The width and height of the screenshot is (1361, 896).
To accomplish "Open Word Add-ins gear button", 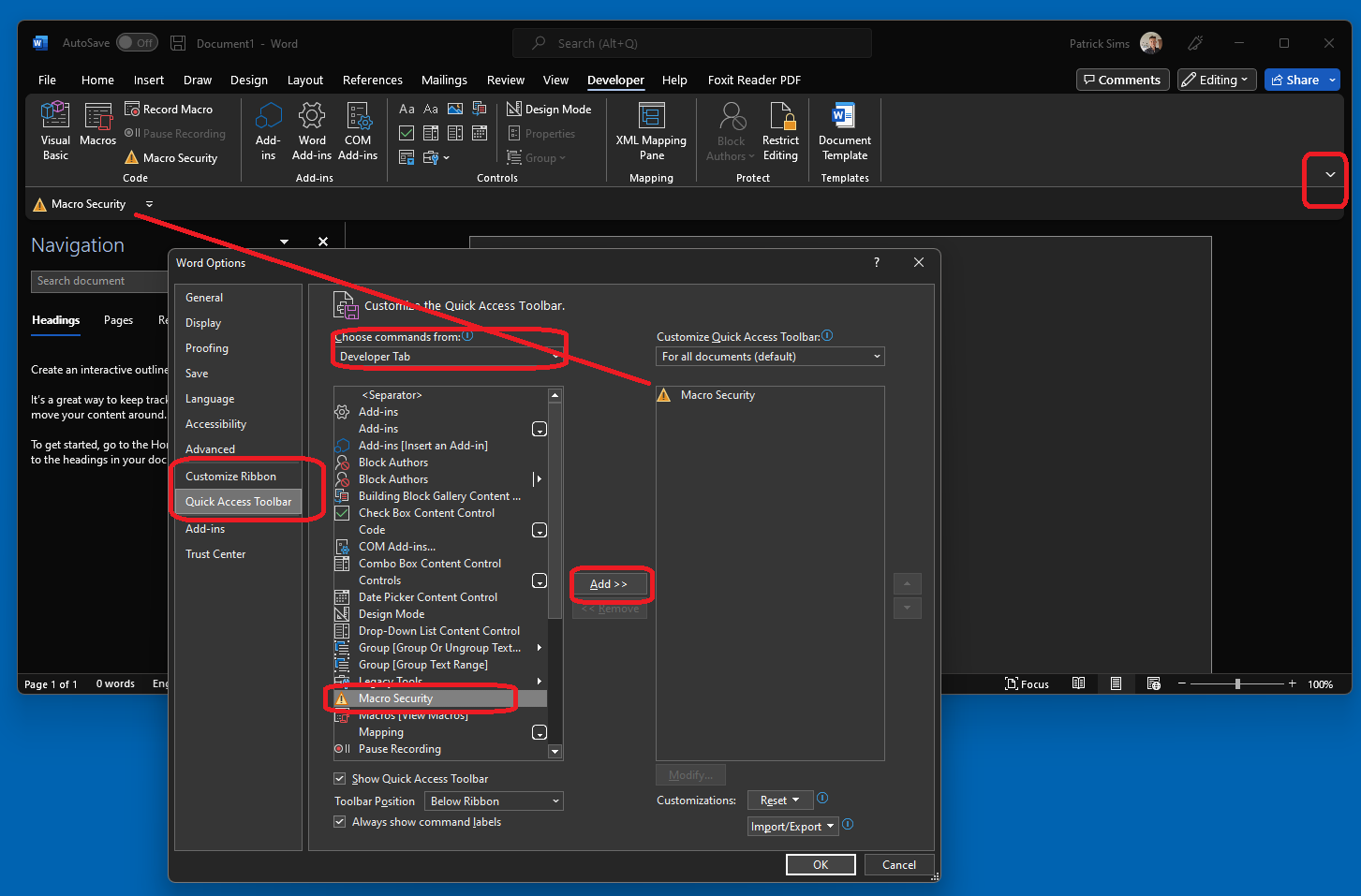I will click(312, 131).
